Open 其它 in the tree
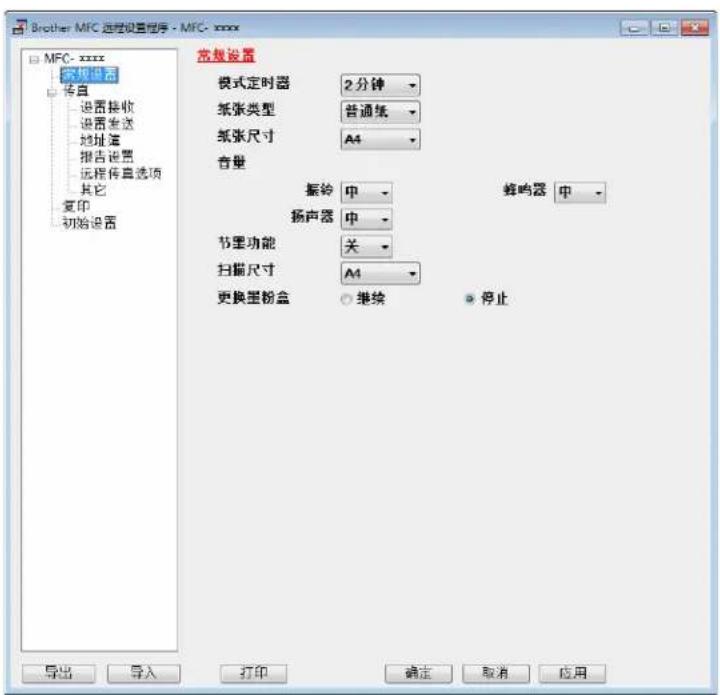 93,190
